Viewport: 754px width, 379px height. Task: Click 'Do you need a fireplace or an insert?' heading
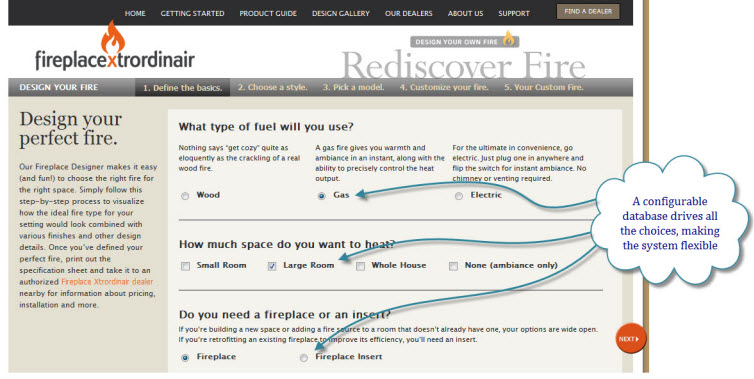(285, 315)
